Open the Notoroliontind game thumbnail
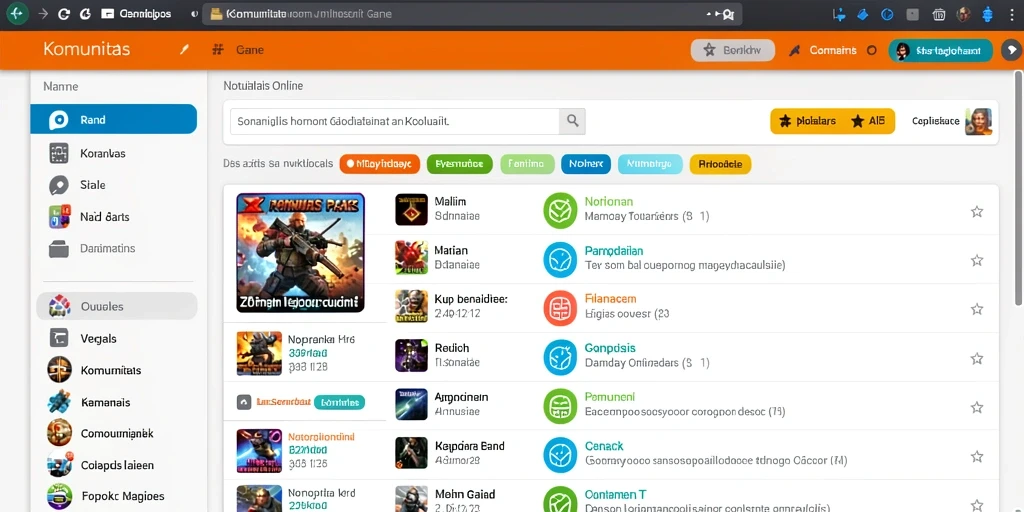Image resolution: width=1024 pixels, height=512 pixels. (x=259, y=451)
